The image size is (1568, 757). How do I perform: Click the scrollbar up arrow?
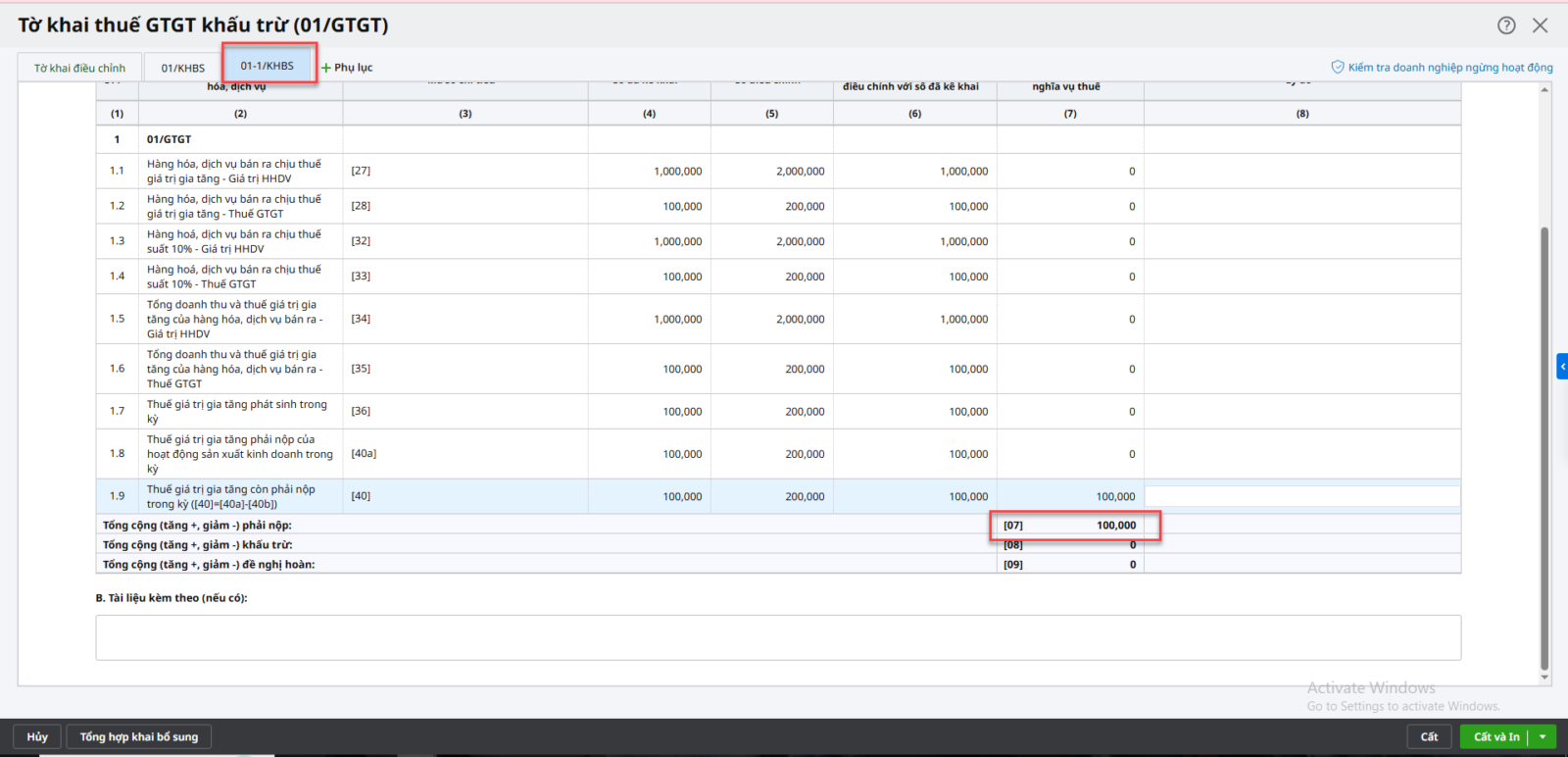coord(1544,90)
